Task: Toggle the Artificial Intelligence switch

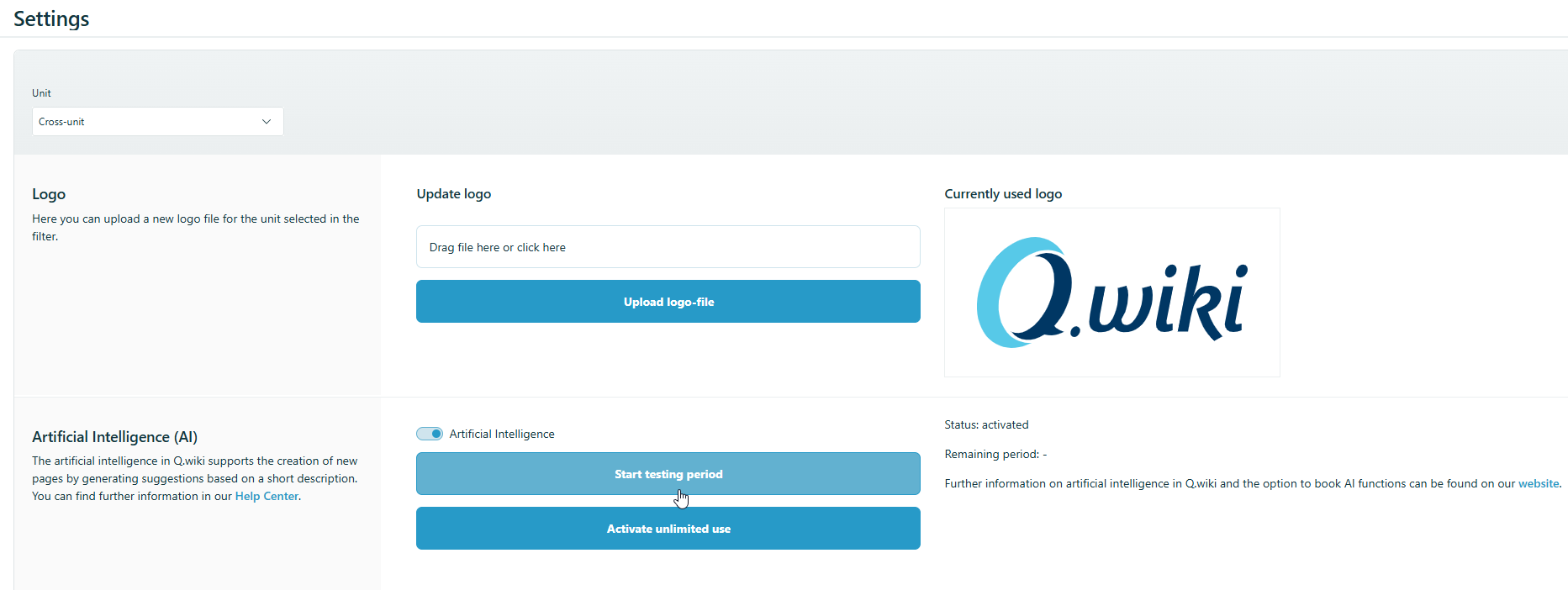Action: 430,434
